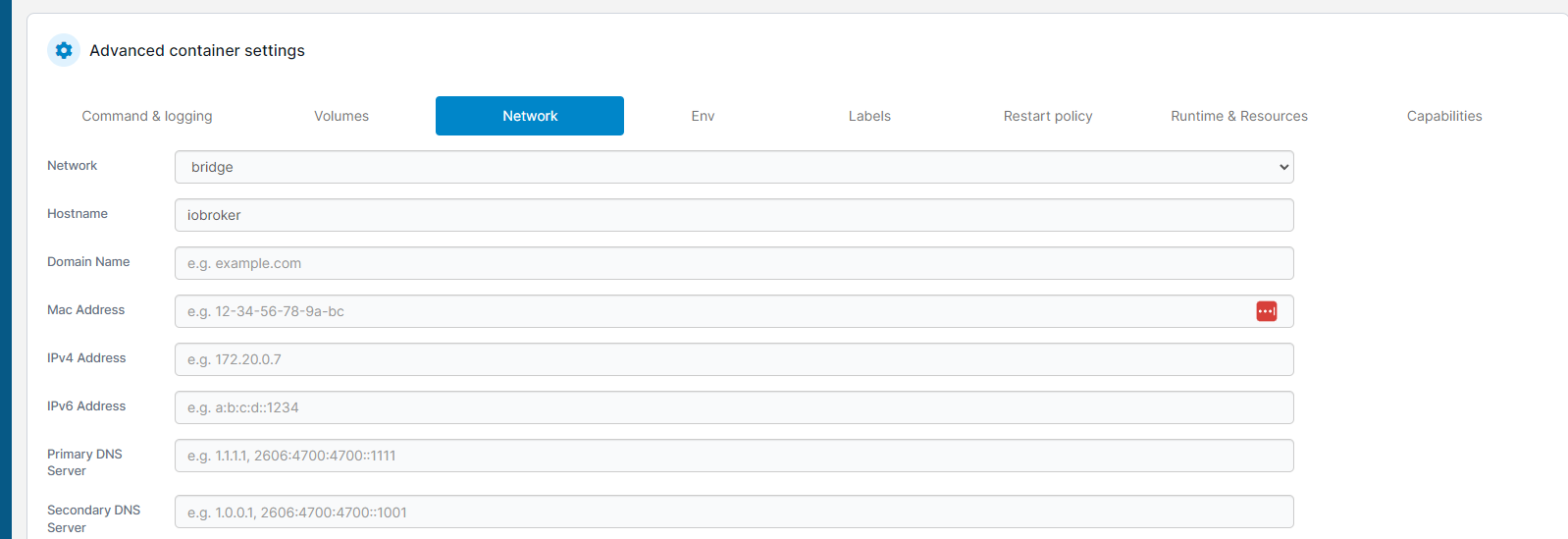Click the Hostname field containing iobroker
The width and height of the screenshot is (1568, 539).
click(x=734, y=215)
